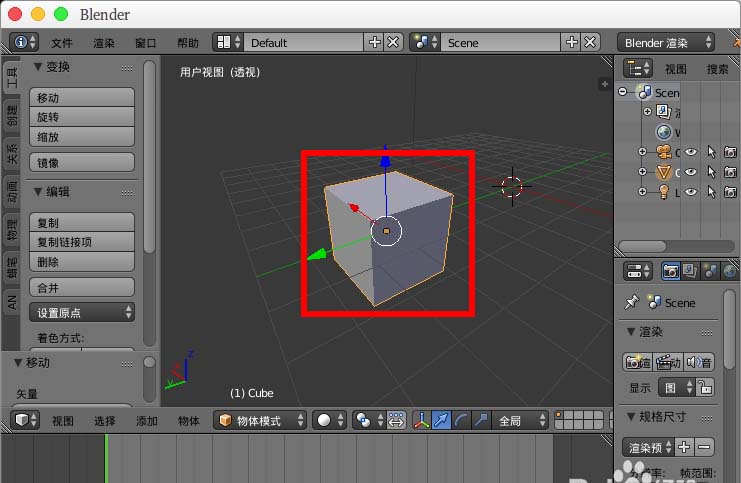Collapse the 渲染 panel in properties

tap(631, 332)
